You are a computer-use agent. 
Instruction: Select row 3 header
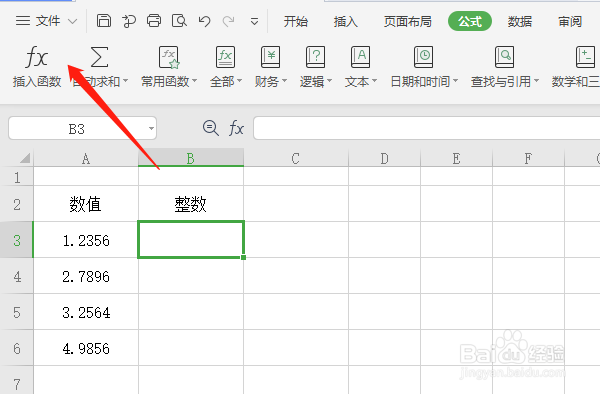17,240
